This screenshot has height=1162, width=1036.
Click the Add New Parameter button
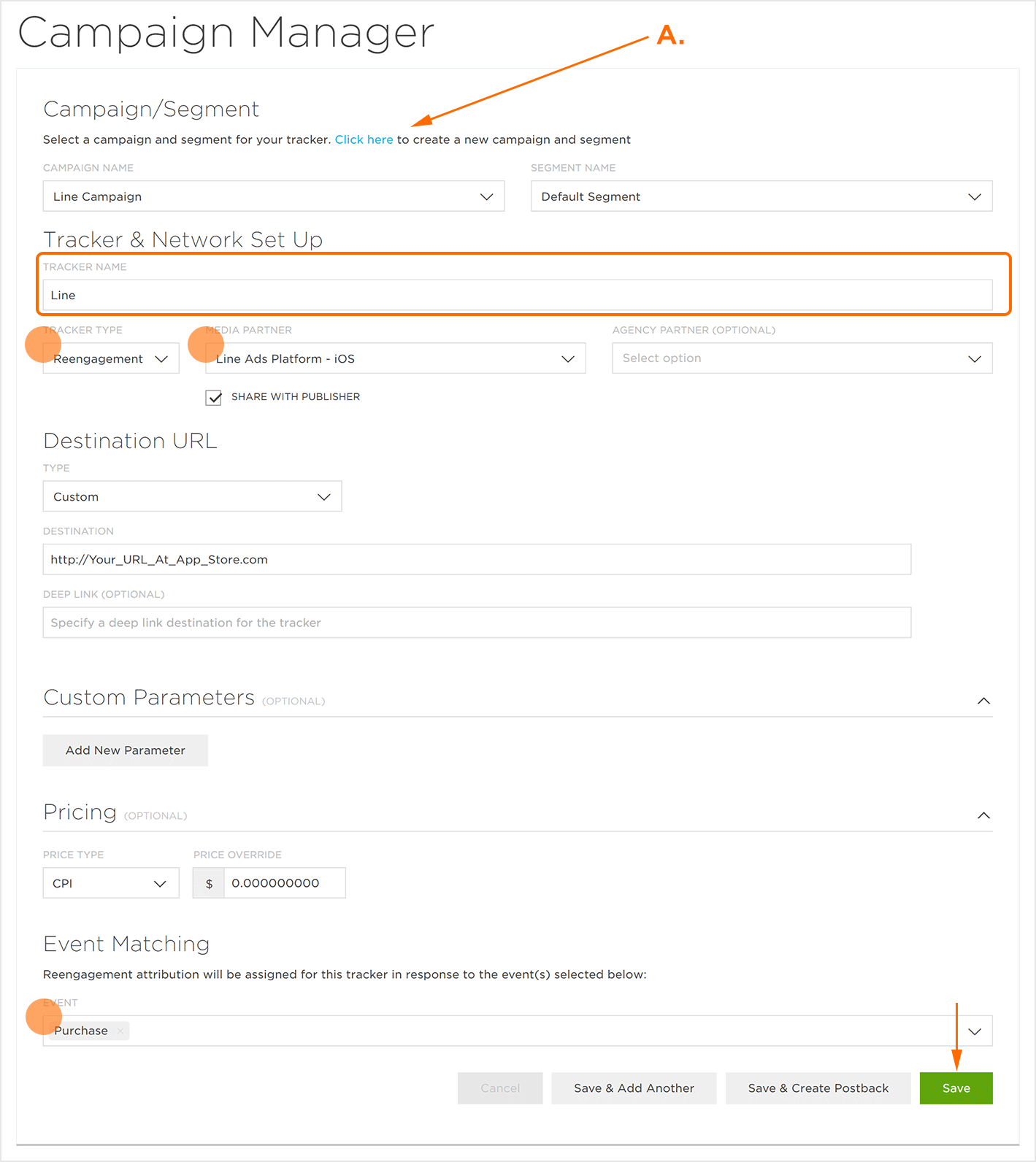point(126,750)
